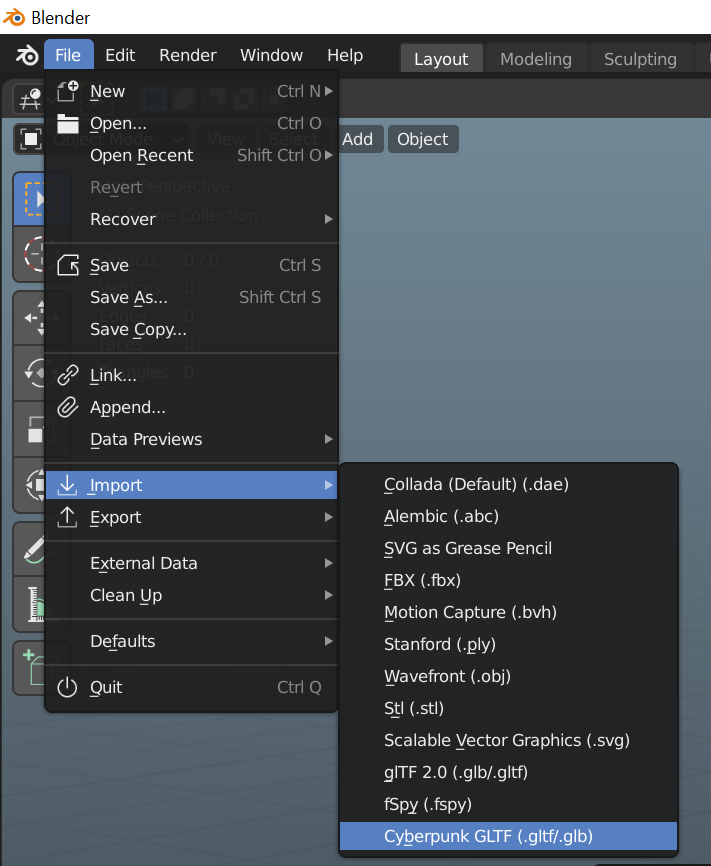Click Link... in the File menu

[191, 375]
